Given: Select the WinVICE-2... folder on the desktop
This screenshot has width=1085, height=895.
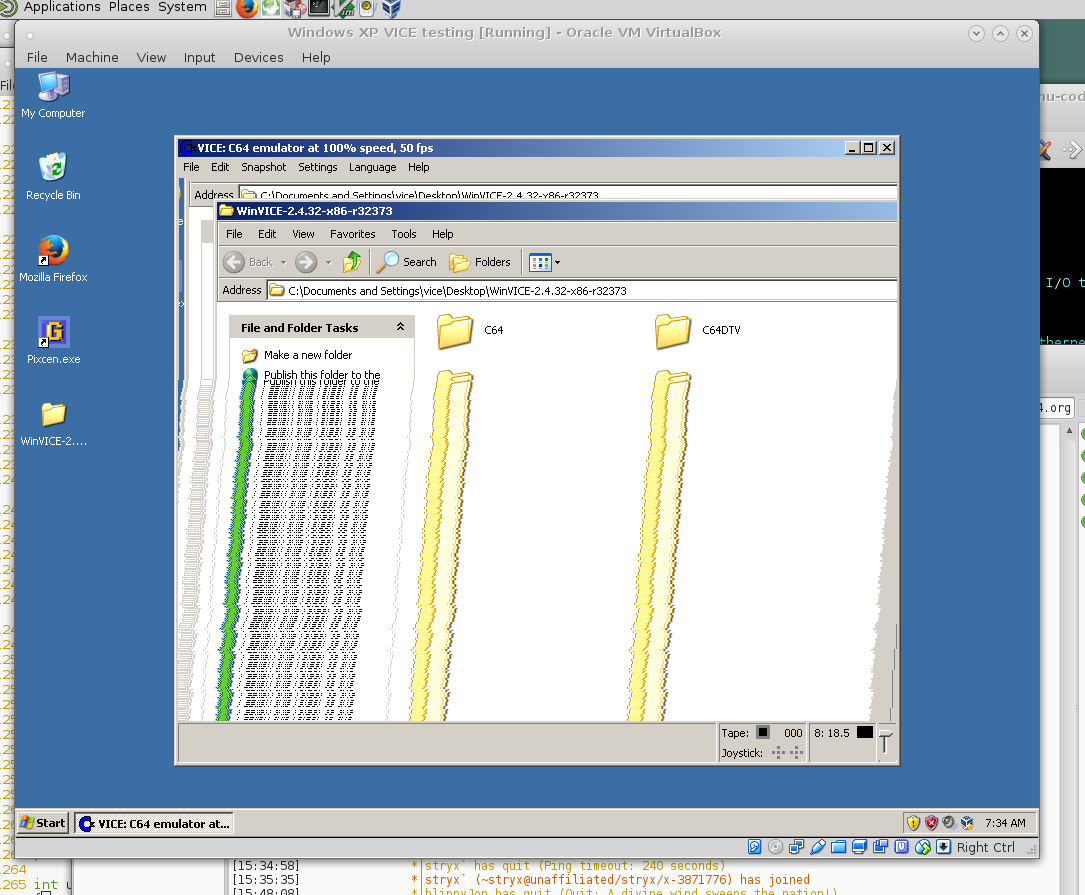Looking at the screenshot, I should [53, 424].
